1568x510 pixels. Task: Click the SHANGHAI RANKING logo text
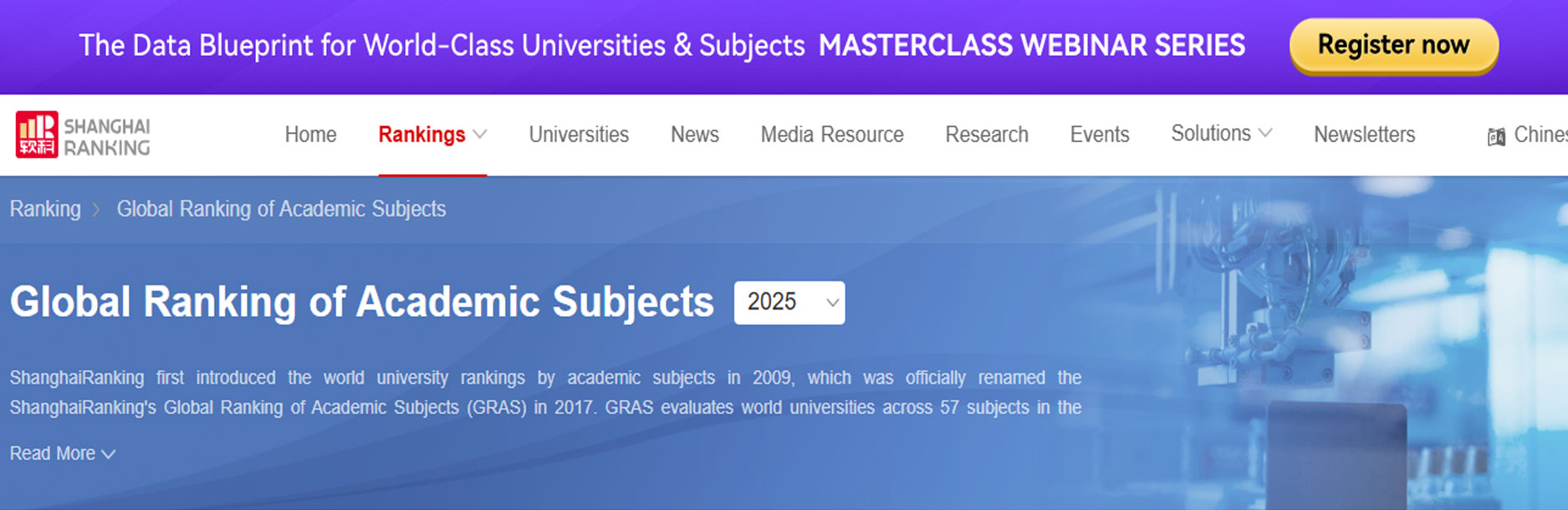[107, 137]
